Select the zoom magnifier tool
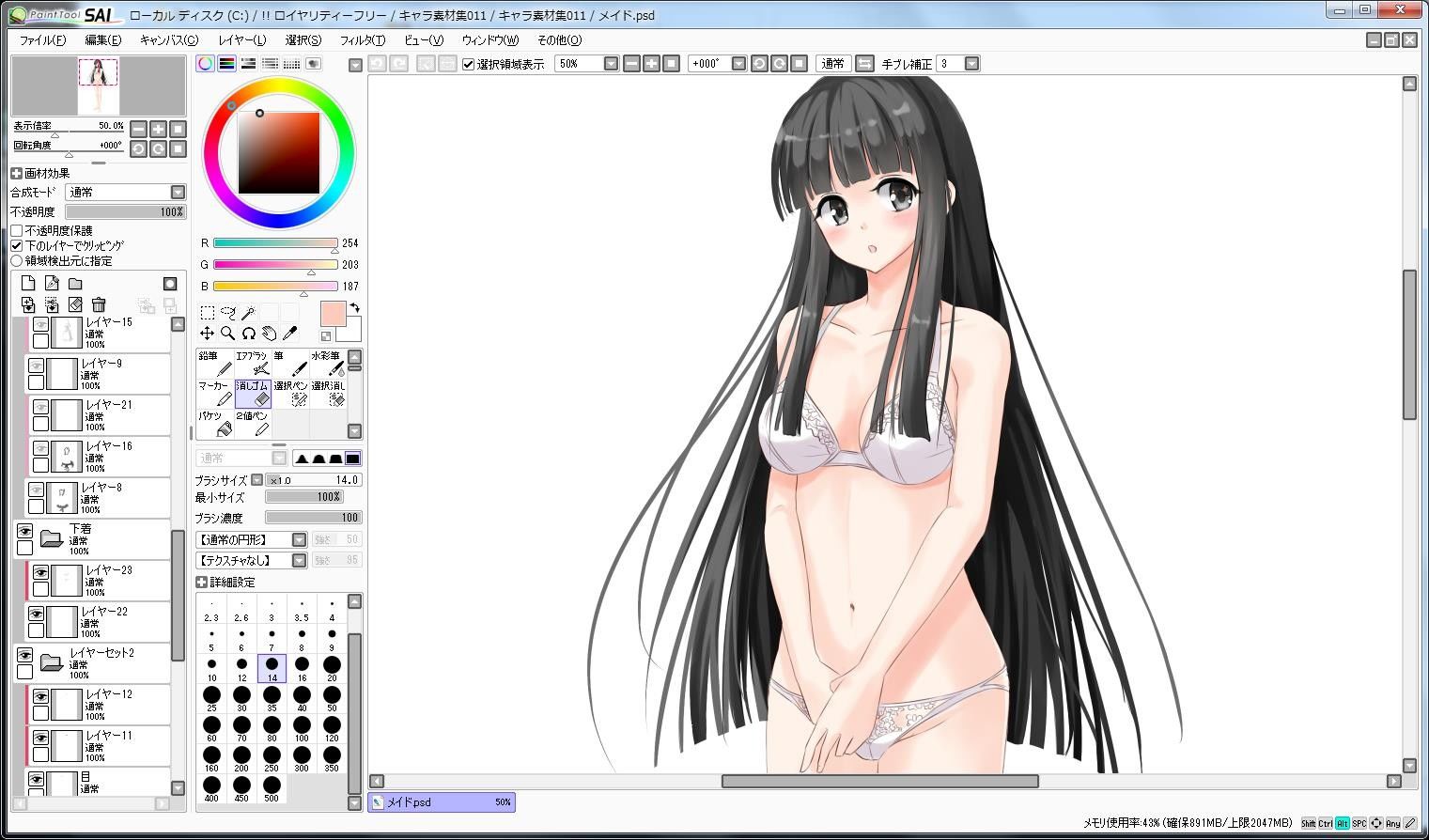Screen dimensions: 1429x840 227,334
